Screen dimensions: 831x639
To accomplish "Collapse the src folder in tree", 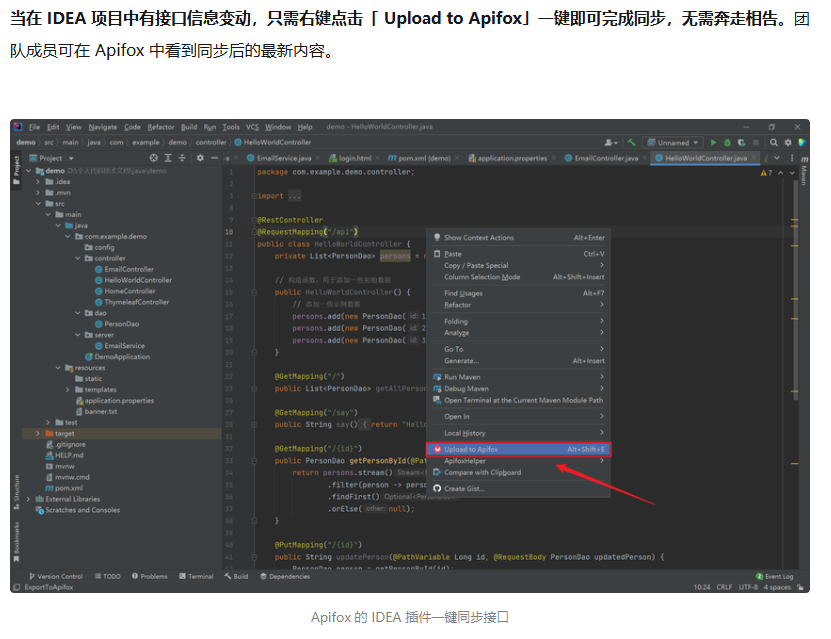I will (38, 203).
